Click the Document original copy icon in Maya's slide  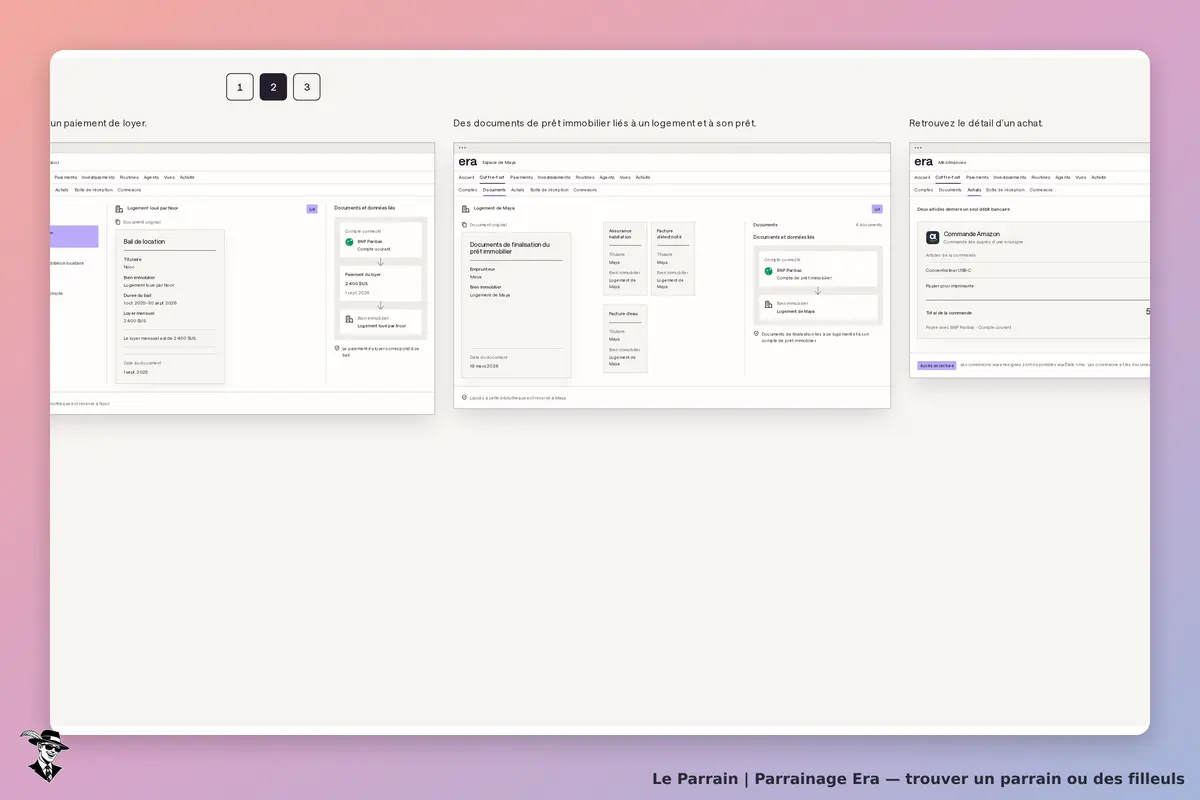coord(465,225)
